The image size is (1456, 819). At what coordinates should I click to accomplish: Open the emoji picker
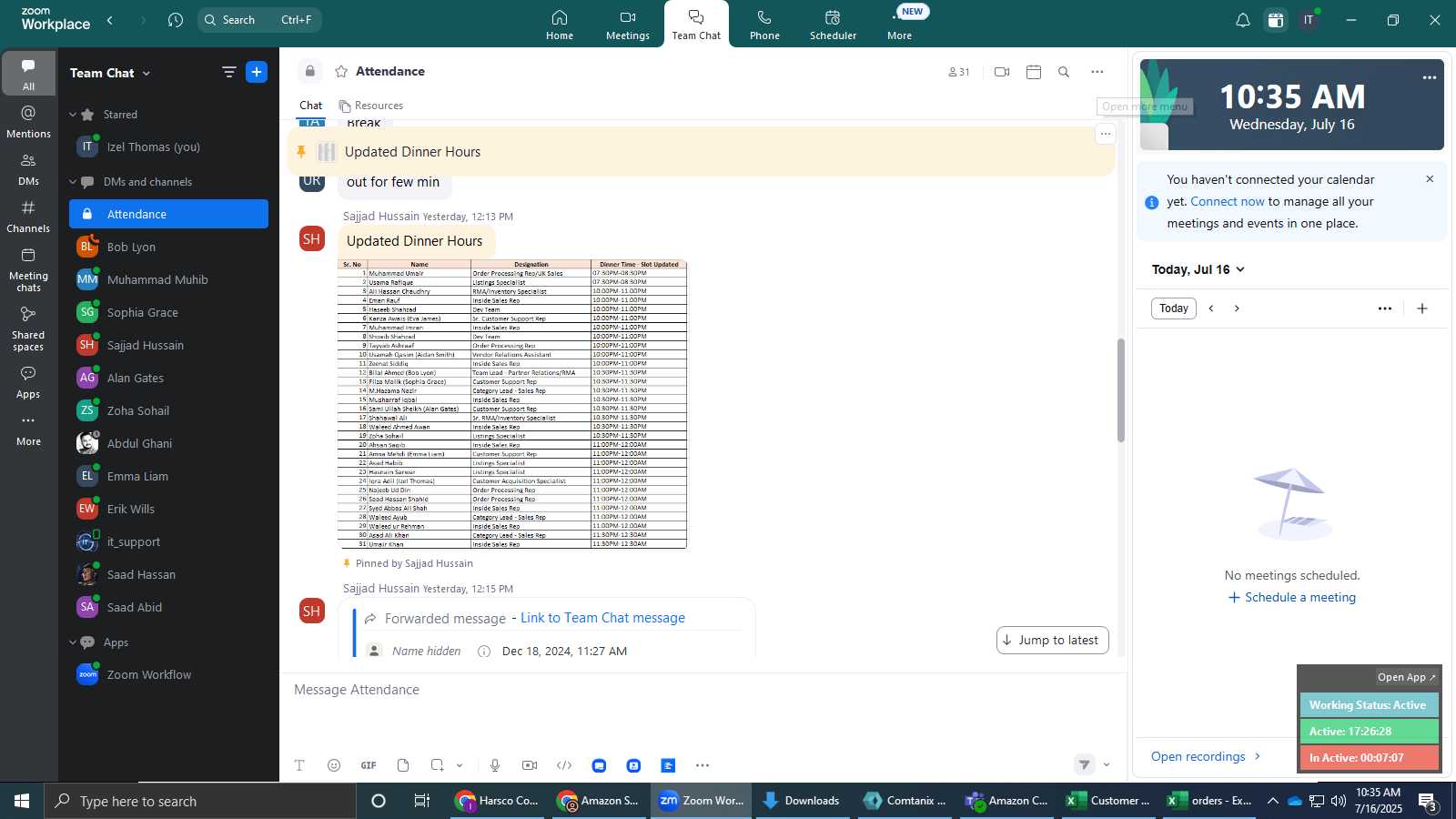click(334, 765)
